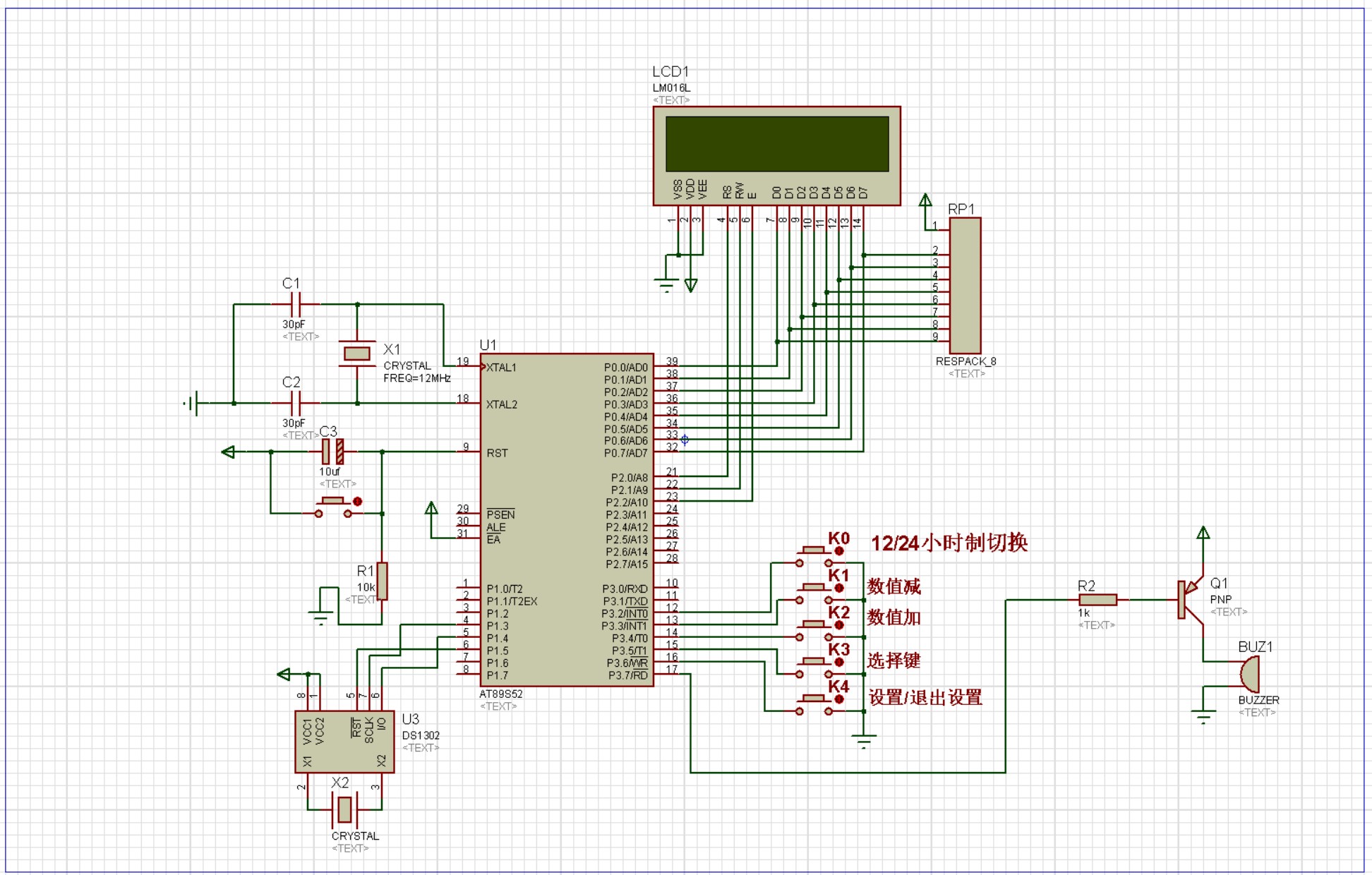Viewport: 1372px width, 875px height.
Task: Click the ground symbol left of C2
Action: tap(191, 403)
